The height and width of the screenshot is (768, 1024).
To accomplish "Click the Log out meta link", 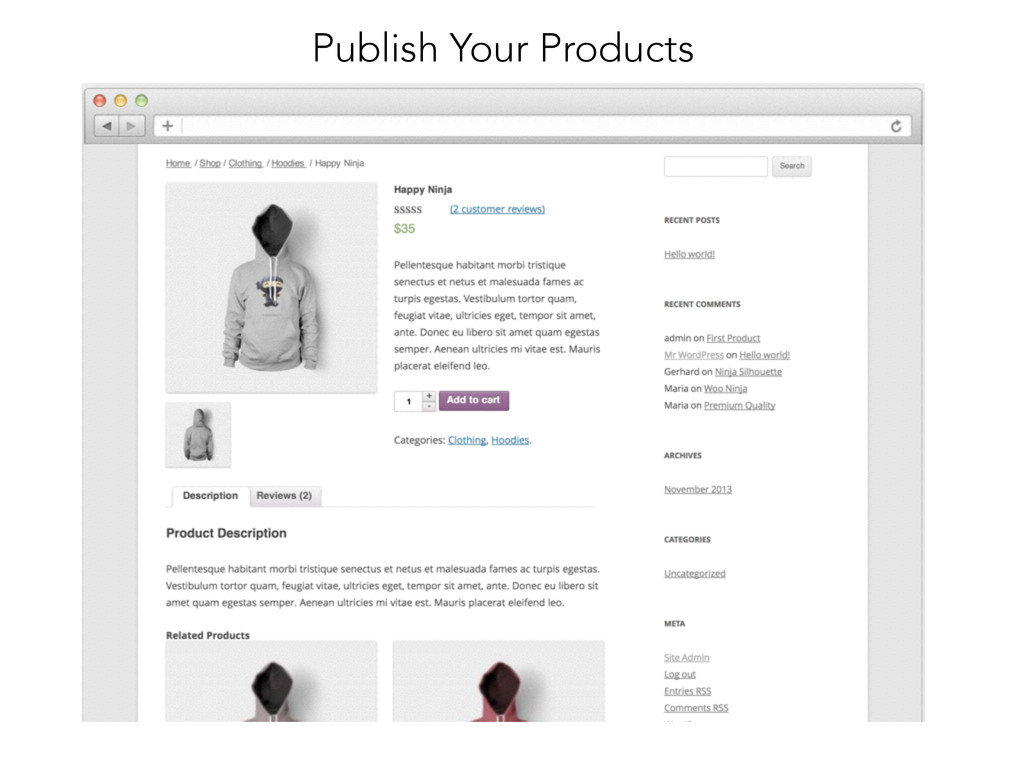I will (680, 674).
